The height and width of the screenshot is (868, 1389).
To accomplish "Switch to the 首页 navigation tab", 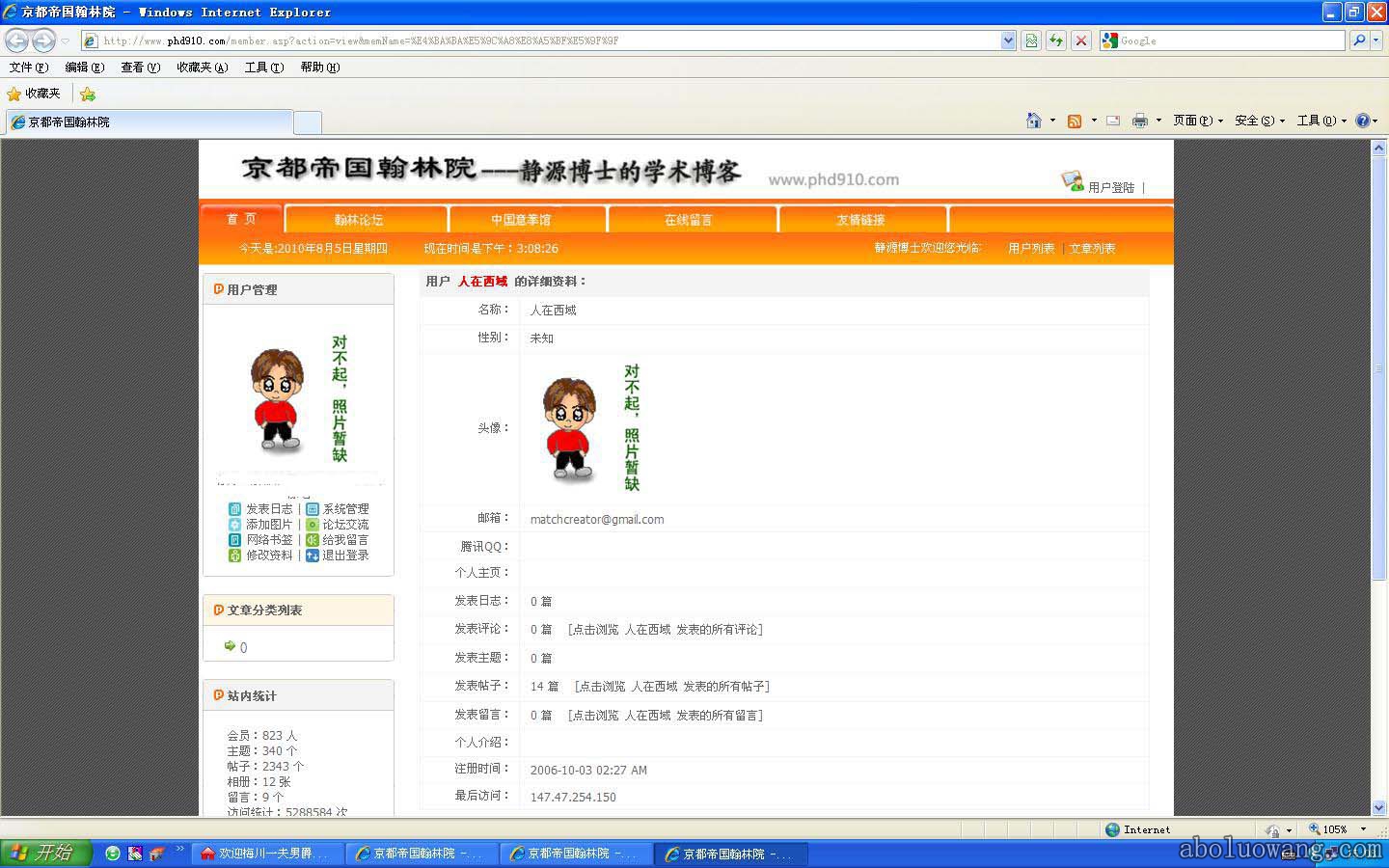I will pos(241,219).
